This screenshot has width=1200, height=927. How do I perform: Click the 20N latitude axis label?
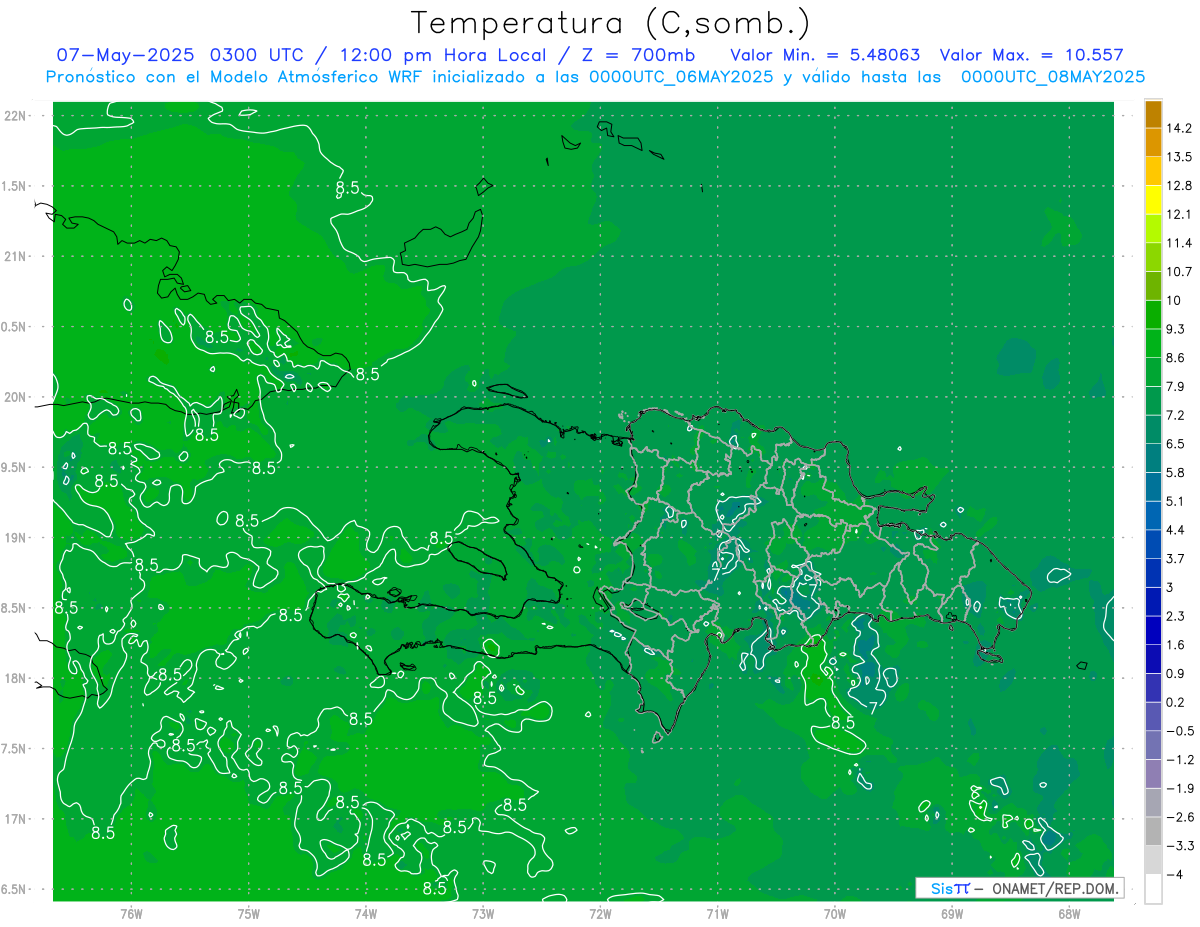pos(15,398)
